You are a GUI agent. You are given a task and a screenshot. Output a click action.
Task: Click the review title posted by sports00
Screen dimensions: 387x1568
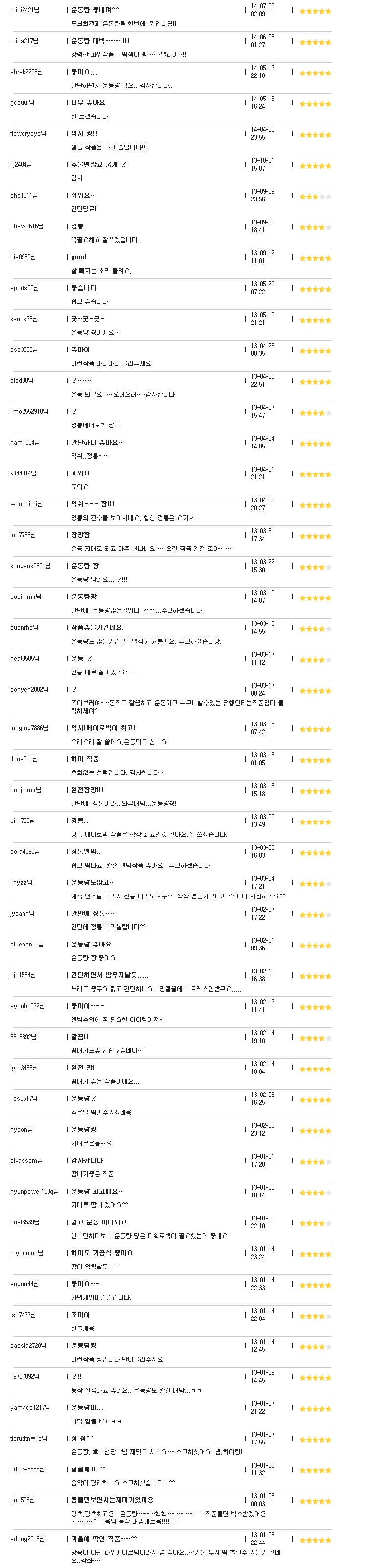coord(84,289)
